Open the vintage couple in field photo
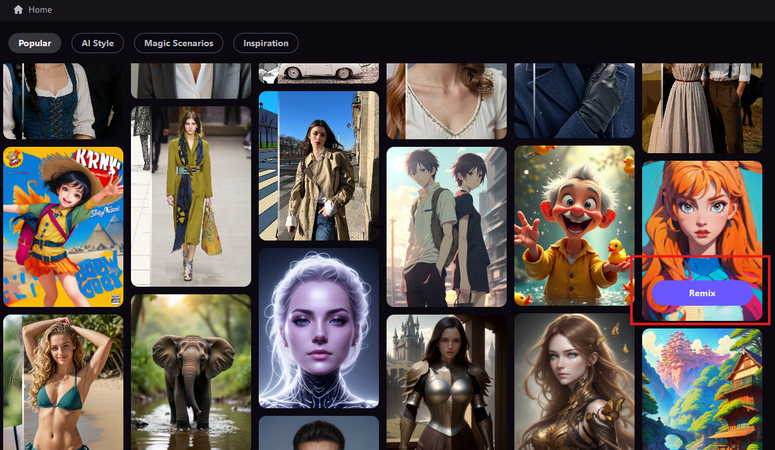The height and width of the screenshot is (450, 775). pyautogui.click(x=702, y=108)
